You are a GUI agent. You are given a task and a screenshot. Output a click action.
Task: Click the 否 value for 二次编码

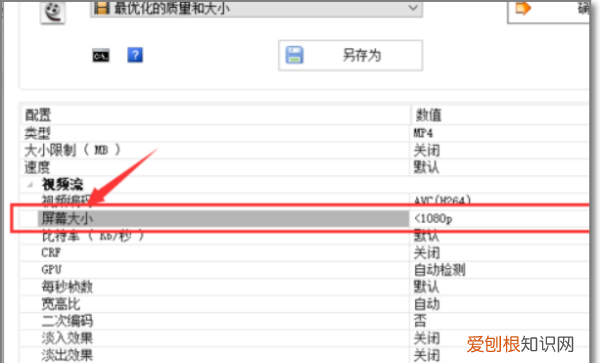click(420, 321)
